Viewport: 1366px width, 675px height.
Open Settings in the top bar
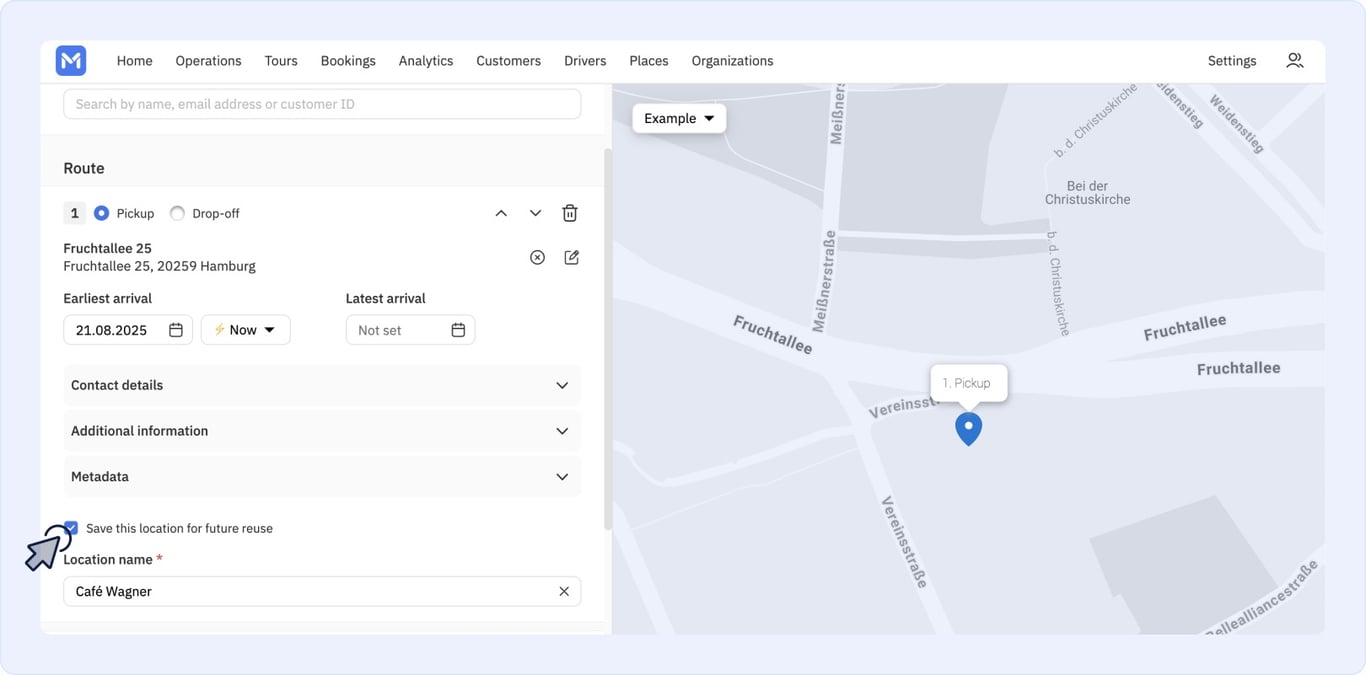[1232, 61]
